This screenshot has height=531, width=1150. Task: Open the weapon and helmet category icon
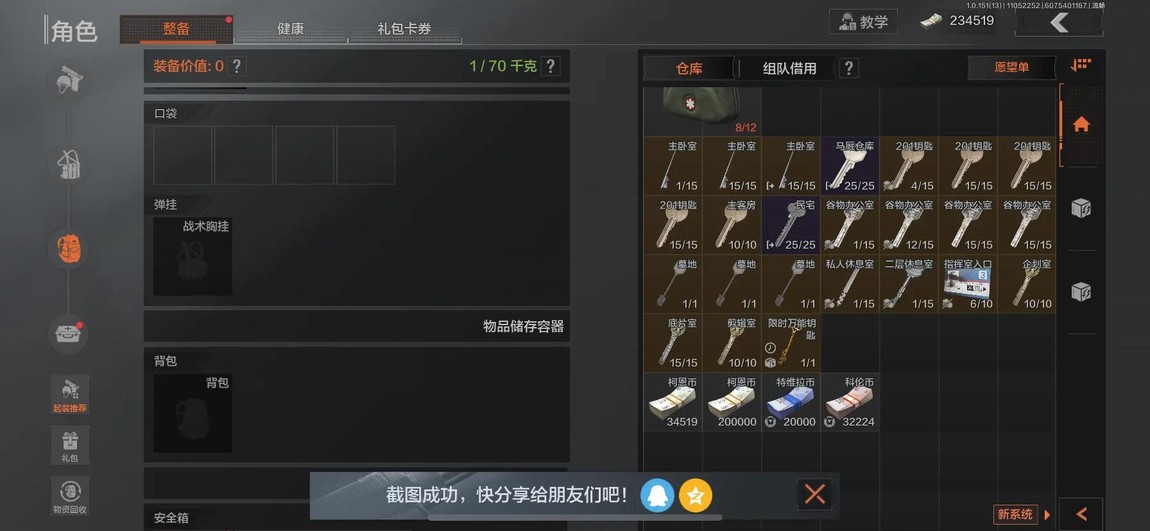click(x=70, y=78)
